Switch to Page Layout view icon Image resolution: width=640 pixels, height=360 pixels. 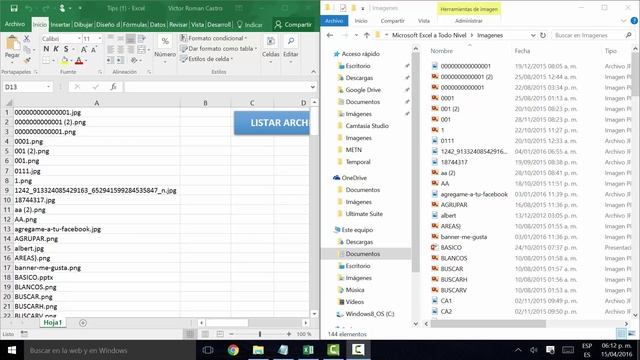(205, 334)
